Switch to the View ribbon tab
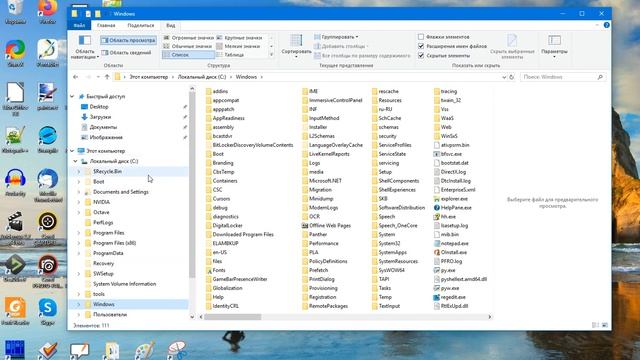This screenshot has height=360, width=640. [171, 25]
